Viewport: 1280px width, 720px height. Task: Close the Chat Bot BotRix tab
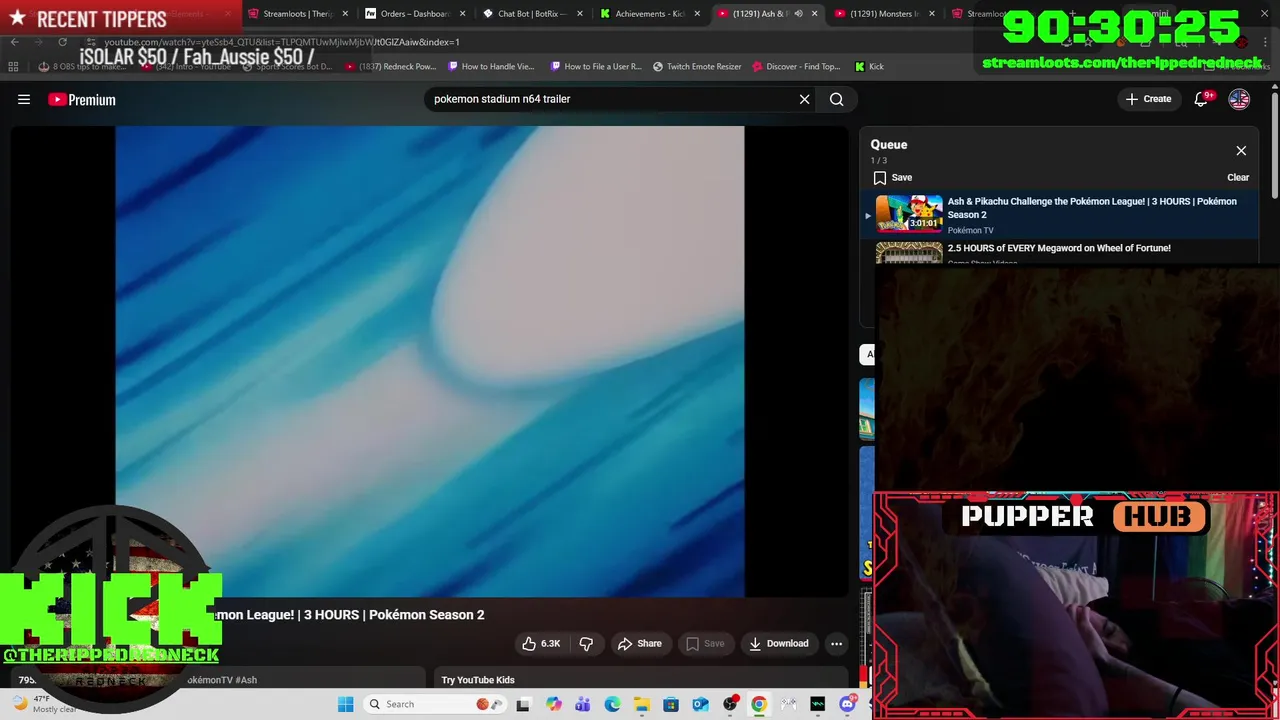[x=580, y=14]
